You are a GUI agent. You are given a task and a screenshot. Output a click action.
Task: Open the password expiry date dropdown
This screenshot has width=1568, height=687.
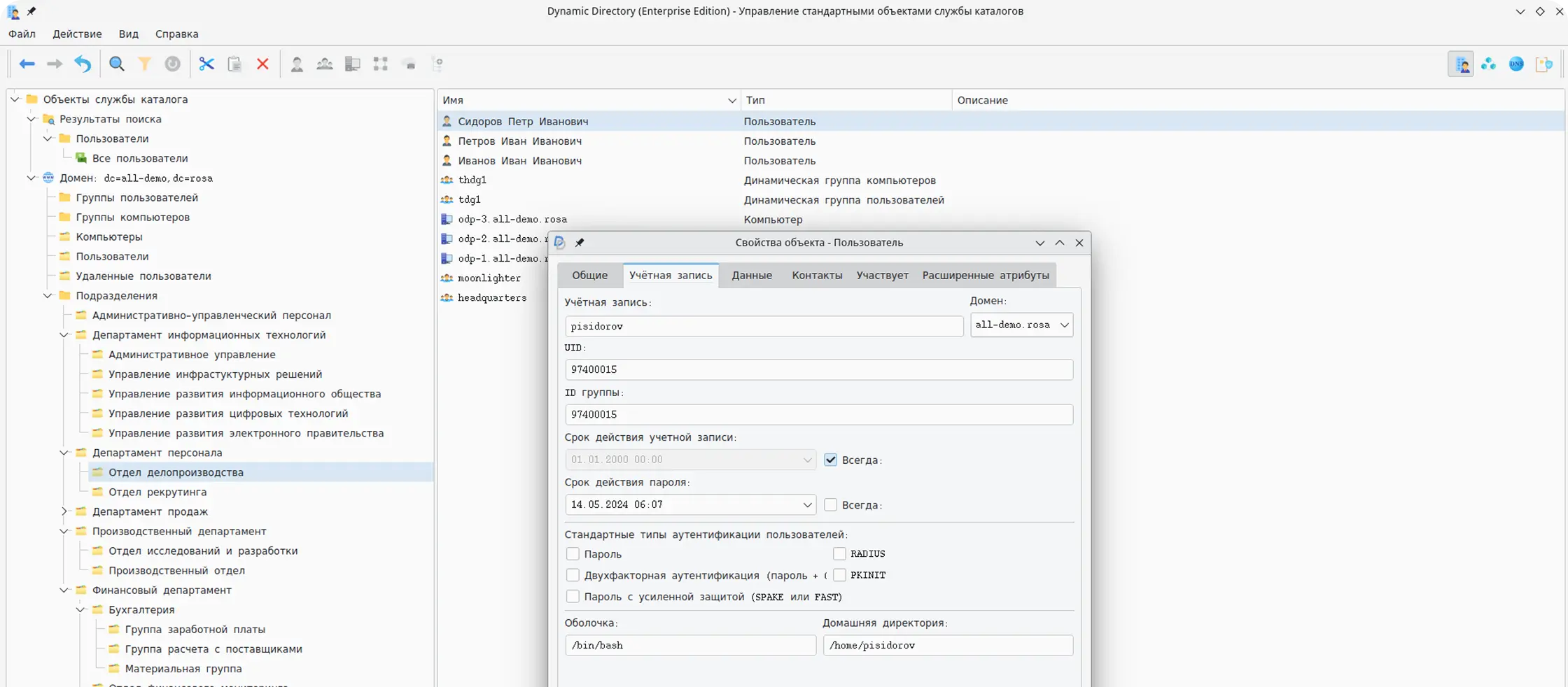[807, 504]
